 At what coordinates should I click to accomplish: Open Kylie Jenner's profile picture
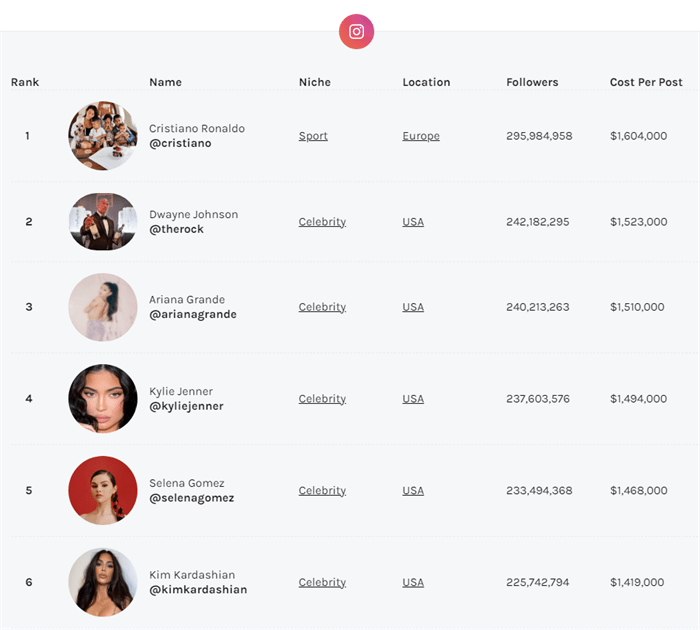103,398
